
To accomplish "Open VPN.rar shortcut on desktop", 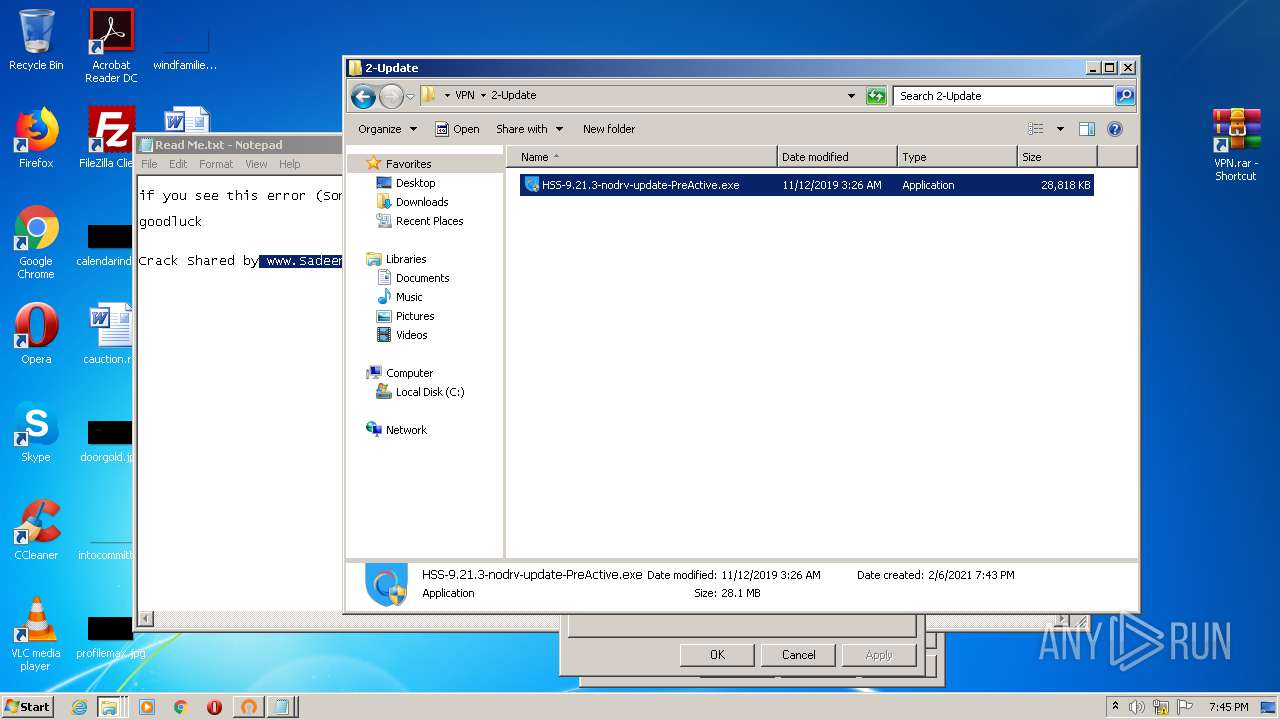I will tap(1236, 145).
